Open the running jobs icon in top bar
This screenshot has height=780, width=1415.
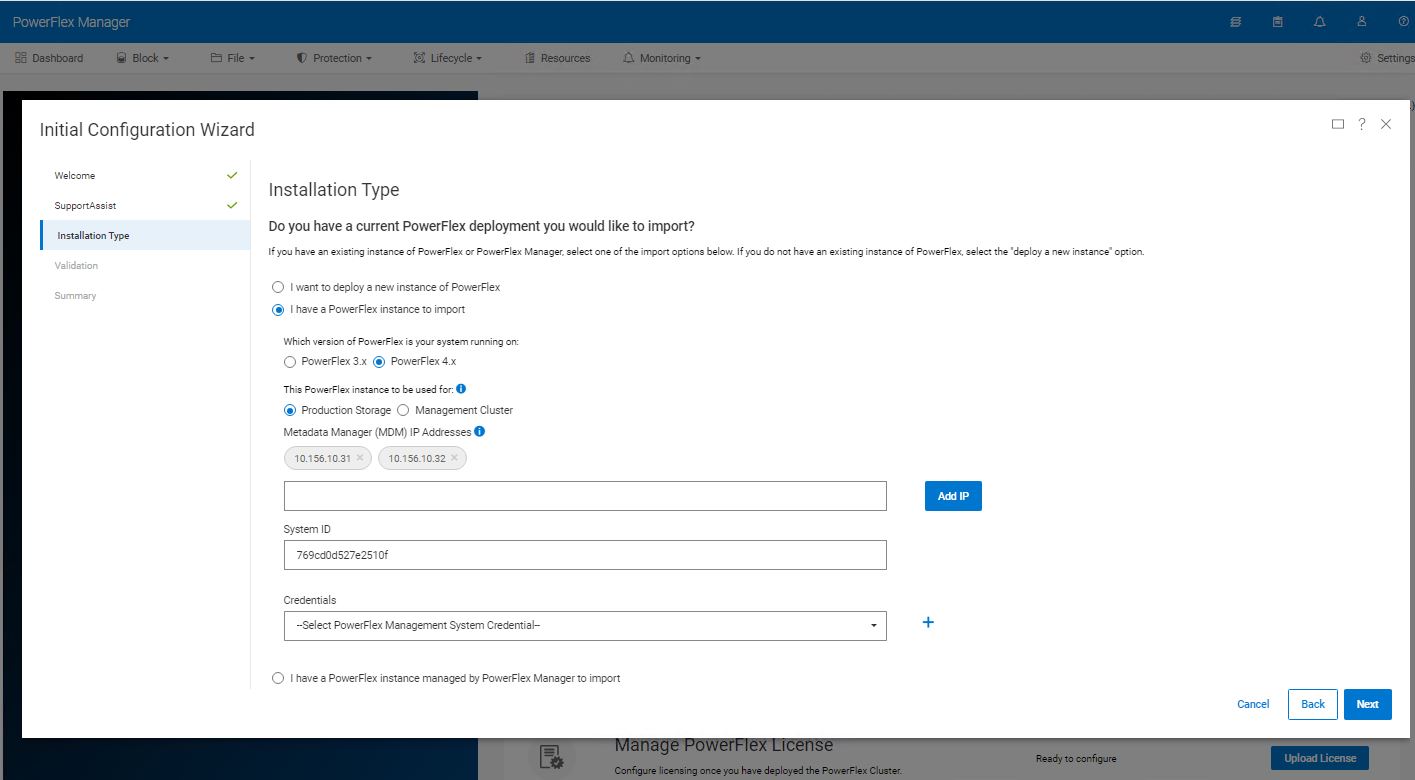(x=1235, y=20)
